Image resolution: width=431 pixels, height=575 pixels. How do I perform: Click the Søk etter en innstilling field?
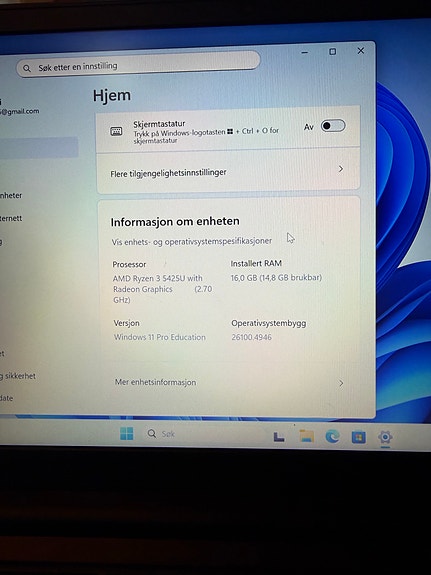pos(138,64)
